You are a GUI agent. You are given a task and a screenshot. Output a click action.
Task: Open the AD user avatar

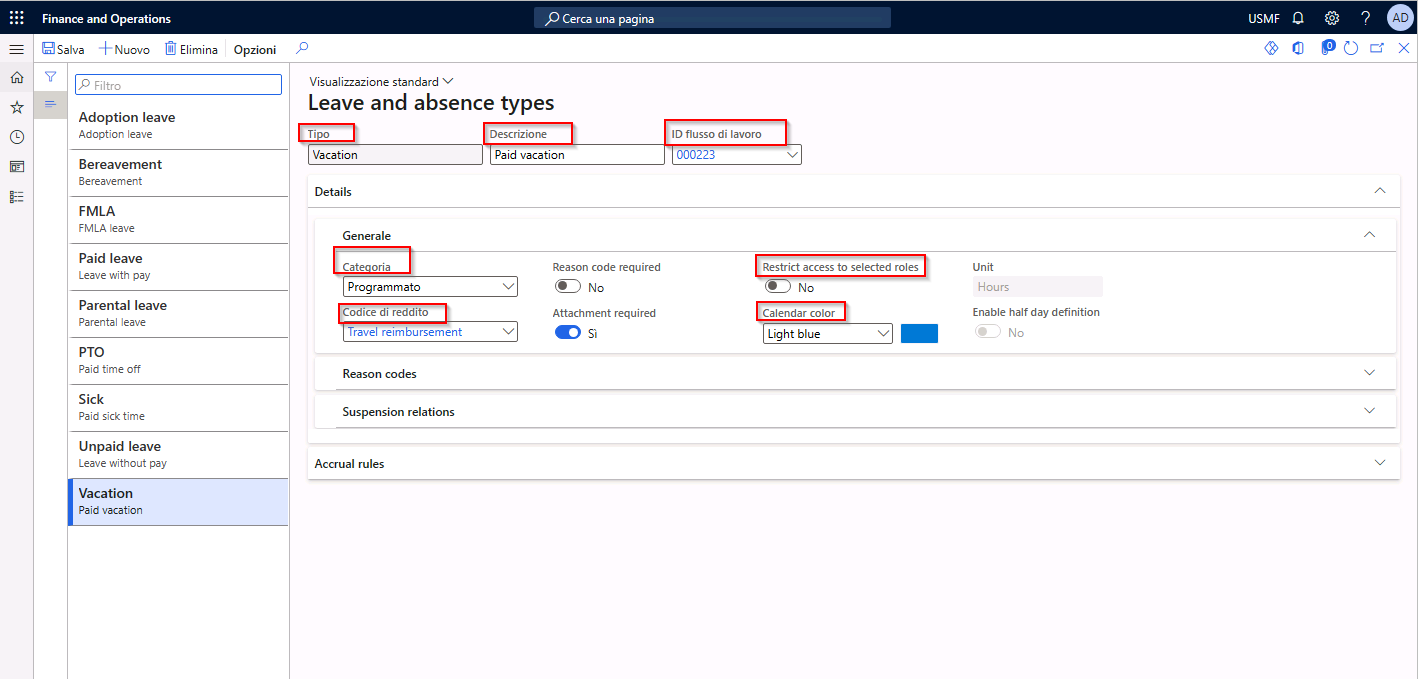tap(1400, 18)
